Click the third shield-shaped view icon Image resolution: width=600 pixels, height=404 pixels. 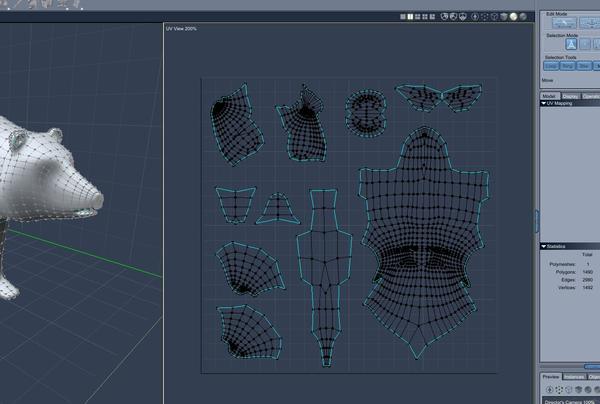(463, 17)
